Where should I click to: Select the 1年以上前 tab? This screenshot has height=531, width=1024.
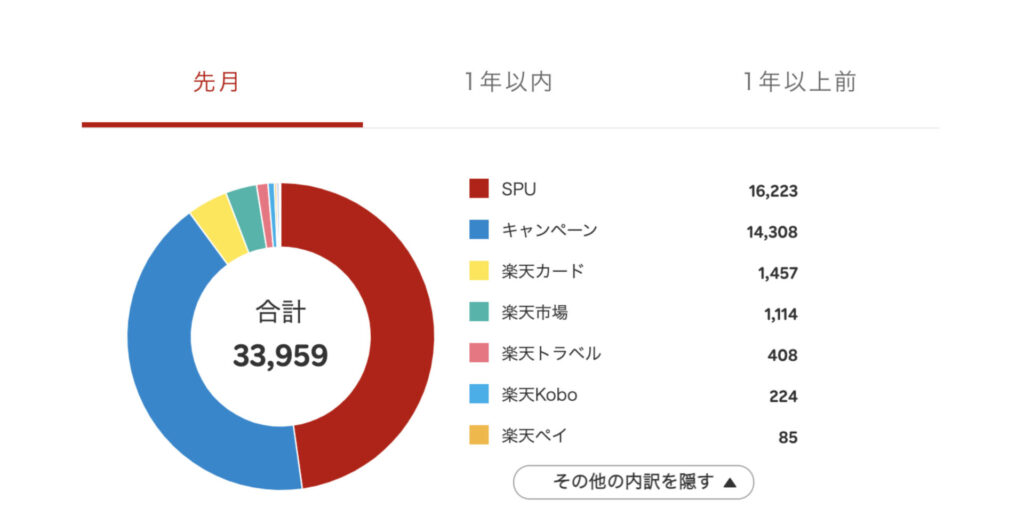(799, 83)
